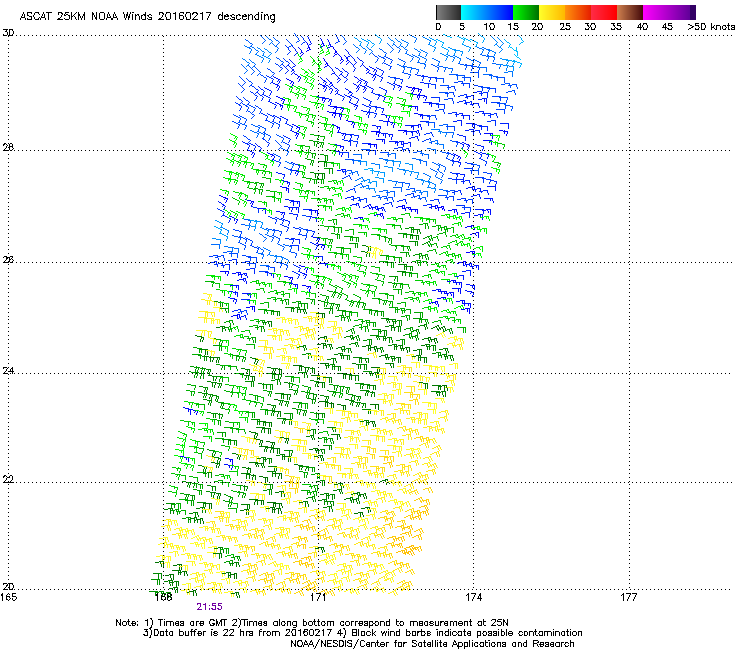Image resolution: width=740 pixels, height=650 pixels.
Task: Click the '5' legend speed label
Action: (x=462, y=27)
